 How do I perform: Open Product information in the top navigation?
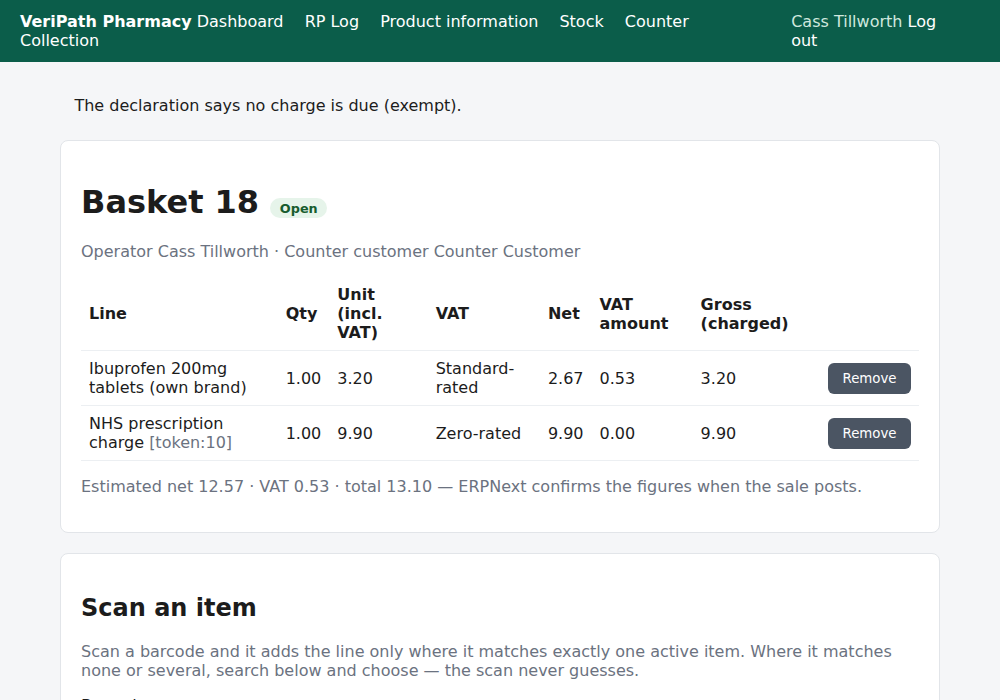(459, 21)
